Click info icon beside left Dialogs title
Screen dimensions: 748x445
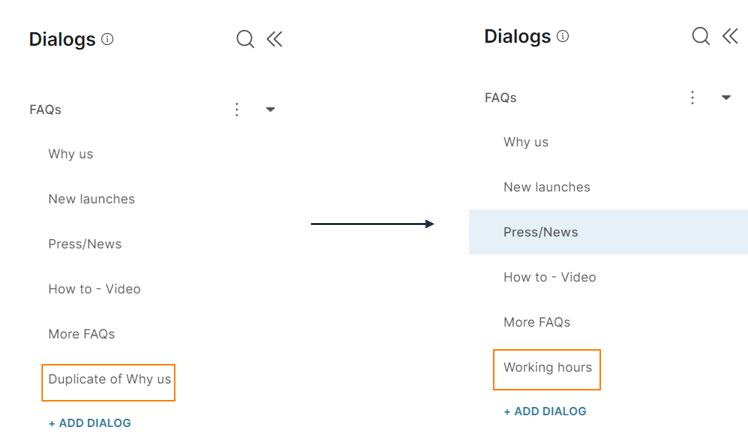click(107, 39)
